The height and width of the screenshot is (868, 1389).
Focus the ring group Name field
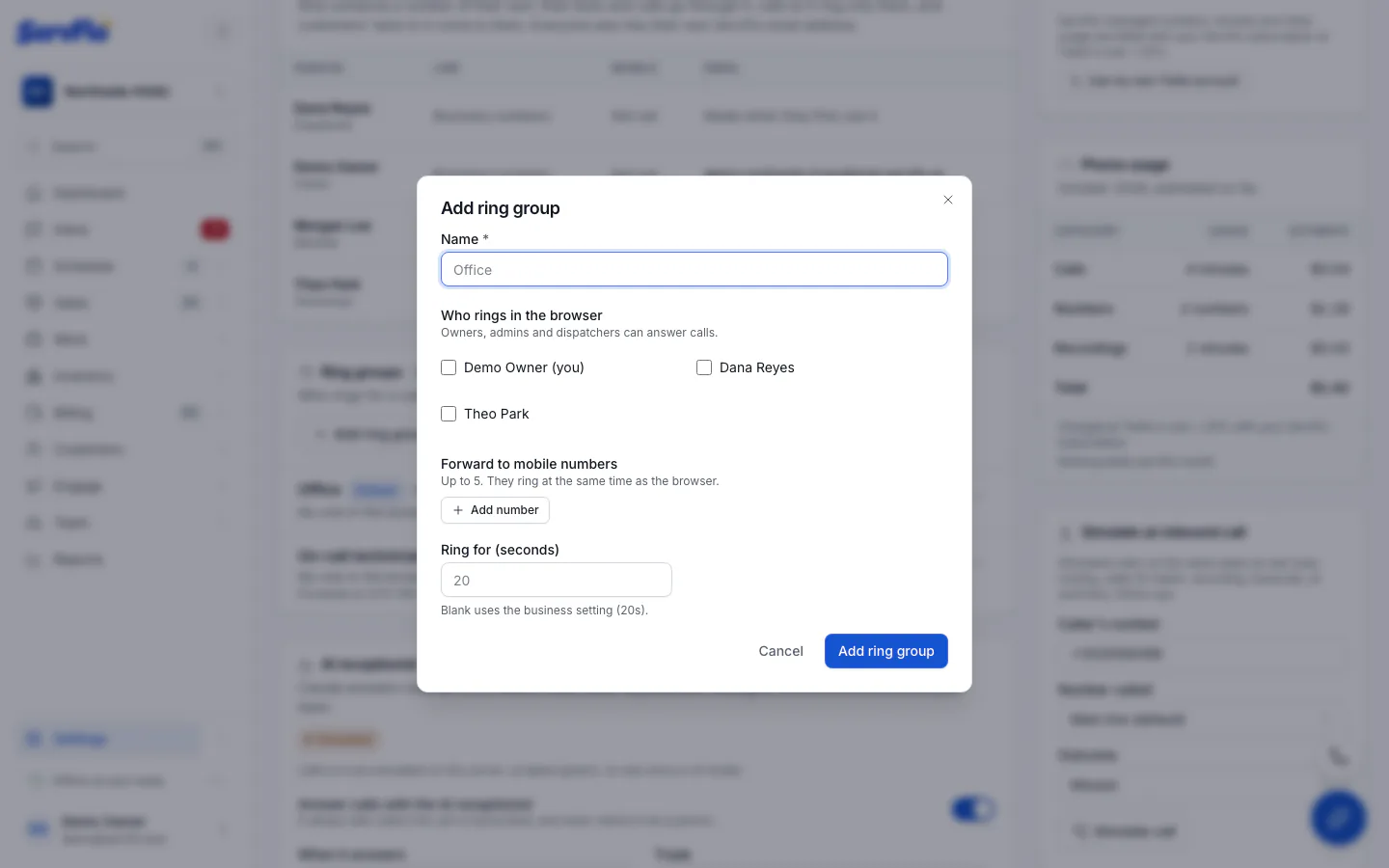tap(694, 269)
